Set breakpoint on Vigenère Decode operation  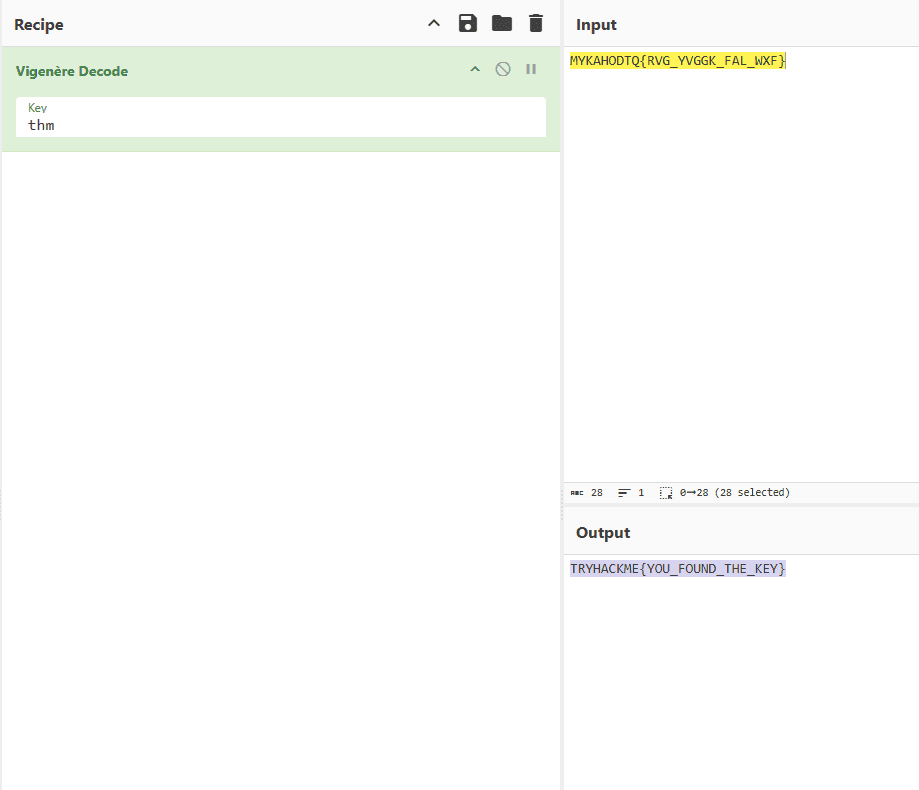pos(531,69)
